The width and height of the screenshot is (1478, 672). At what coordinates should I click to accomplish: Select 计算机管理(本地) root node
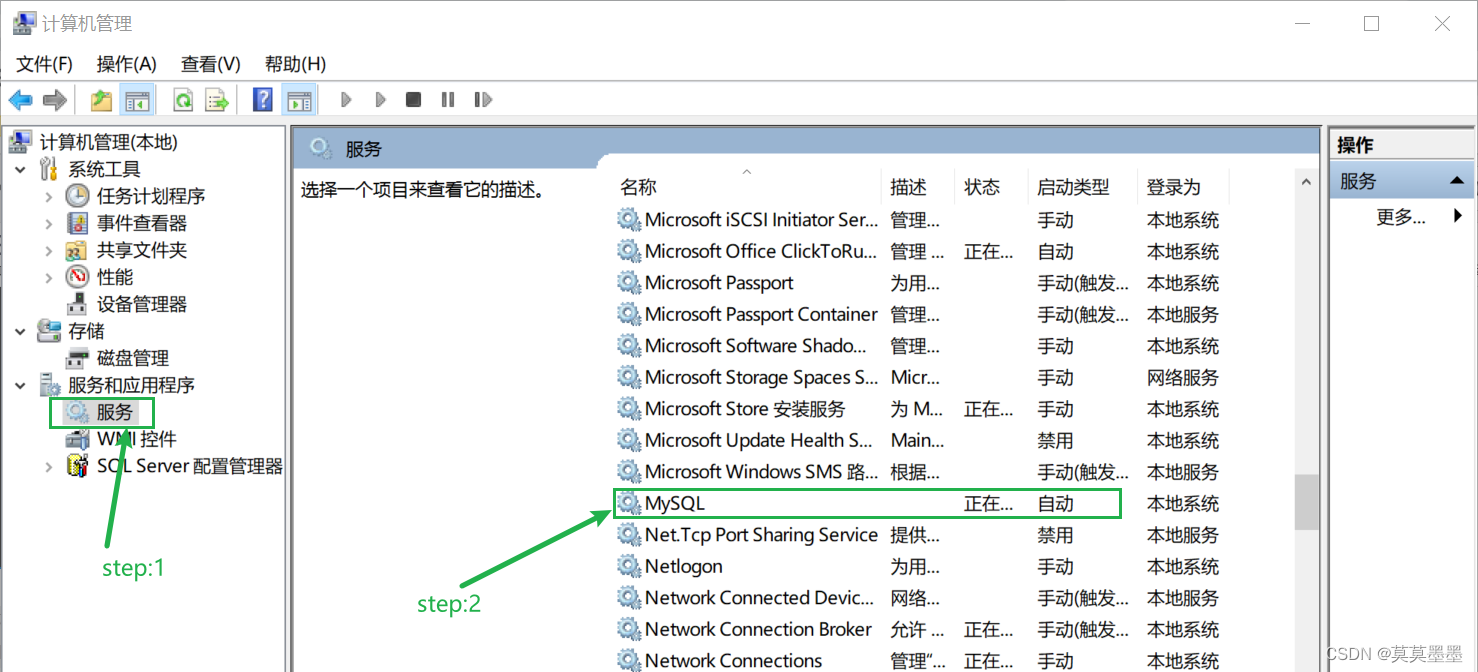click(108, 143)
